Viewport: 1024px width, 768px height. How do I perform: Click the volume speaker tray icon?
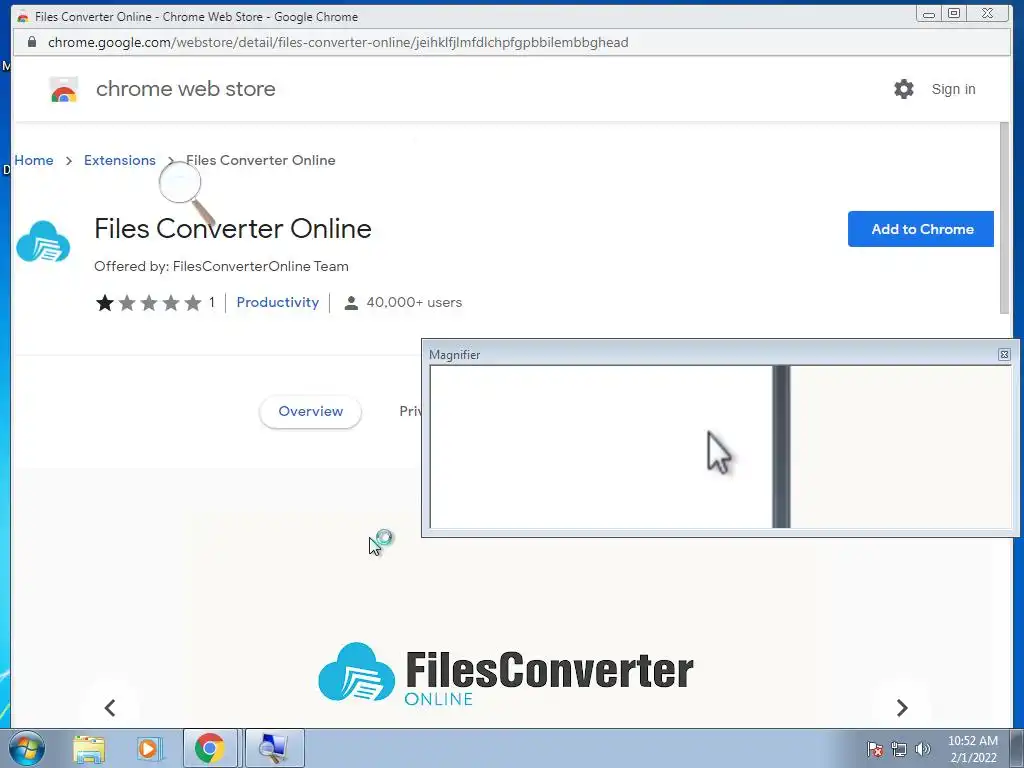coord(922,749)
